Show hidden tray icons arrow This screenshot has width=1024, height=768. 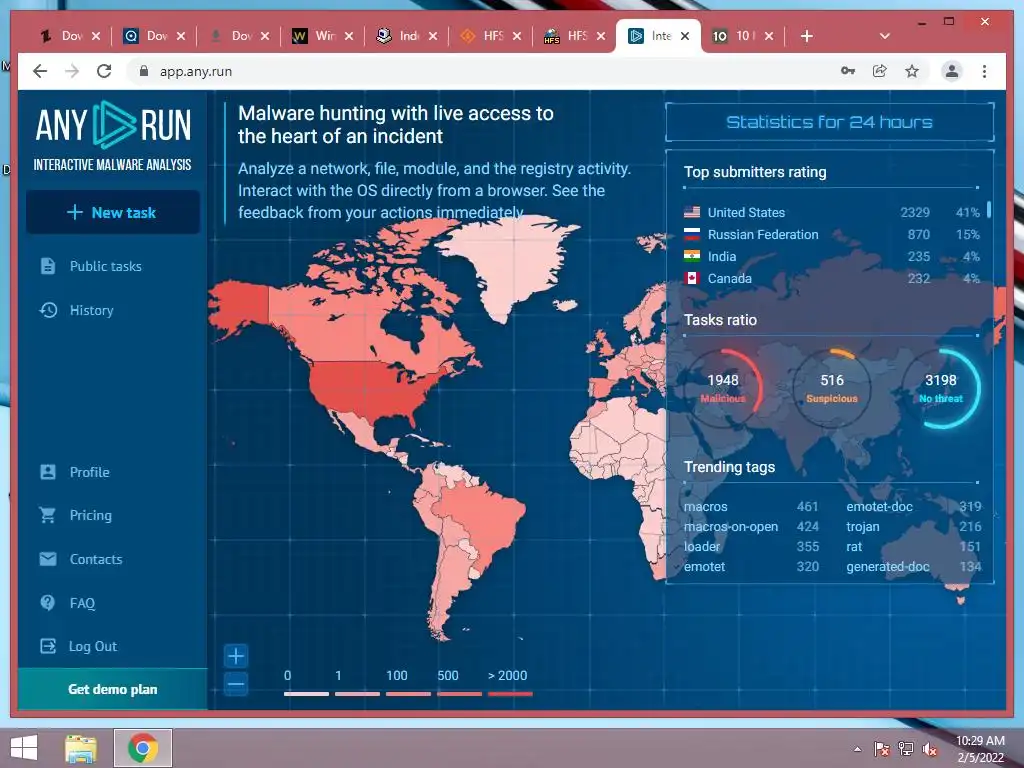[x=857, y=749]
